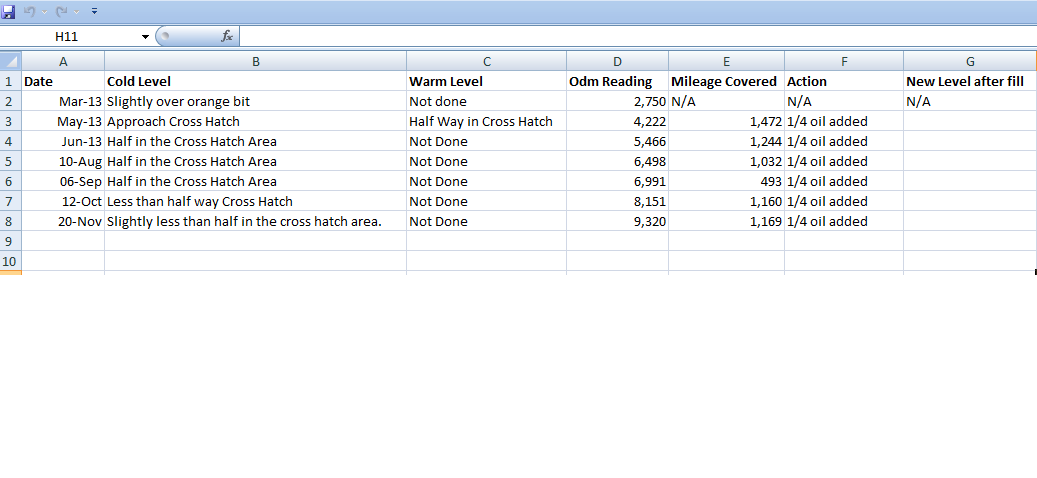
Task: Click the 'Odm Reading' header cell
Action: coord(618,81)
